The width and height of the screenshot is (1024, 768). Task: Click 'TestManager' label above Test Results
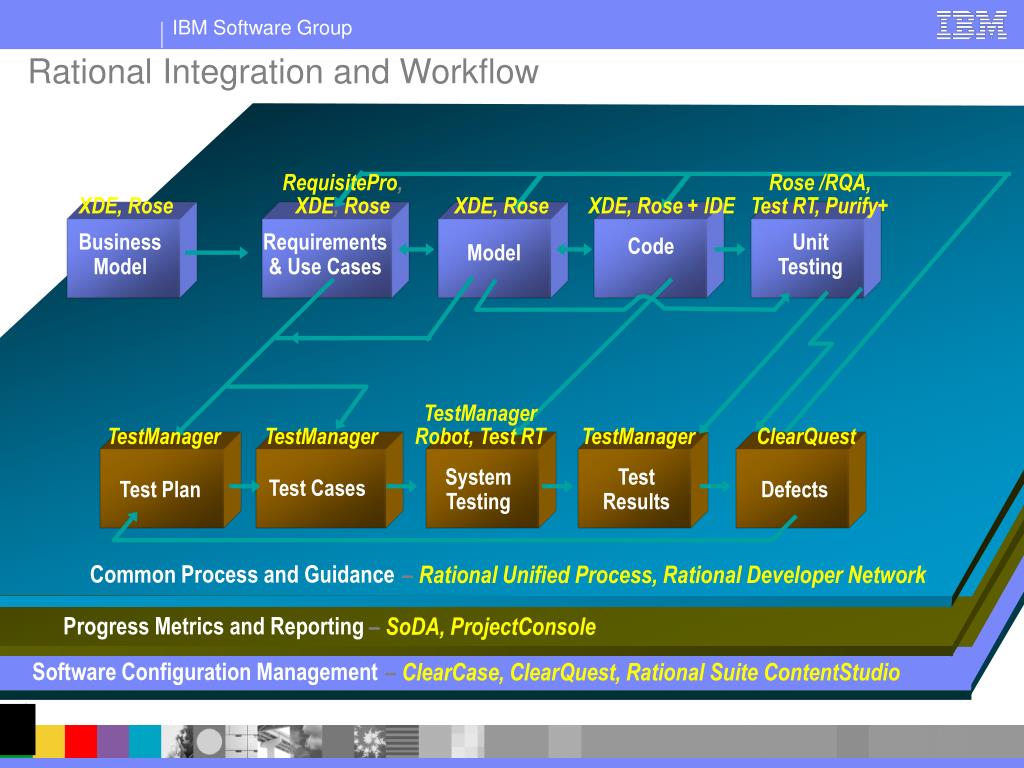(x=639, y=437)
